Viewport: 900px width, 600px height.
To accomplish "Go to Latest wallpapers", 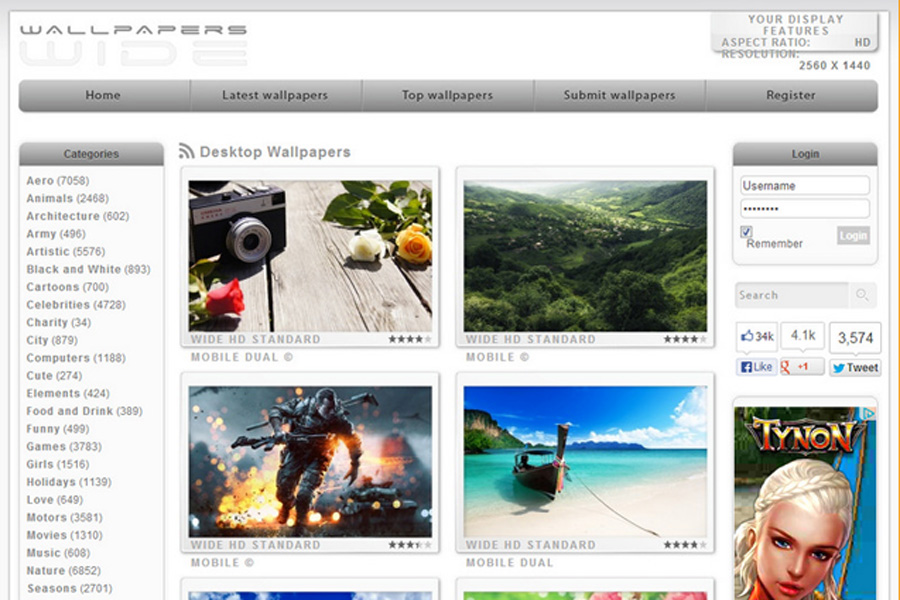I will (x=275, y=95).
